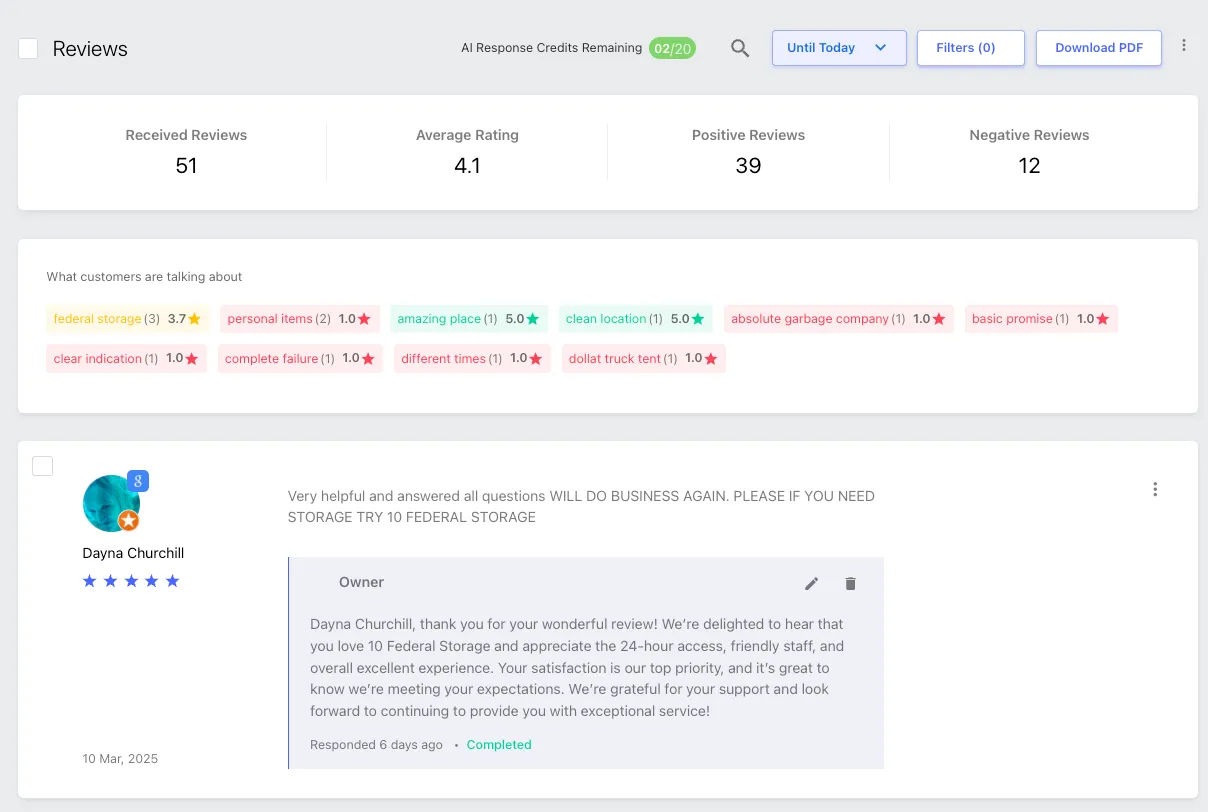Click the 'What customers are talking about' heading
Viewport: 1208px width, 812px height.
pyautogui.click(x=144, y=277)
